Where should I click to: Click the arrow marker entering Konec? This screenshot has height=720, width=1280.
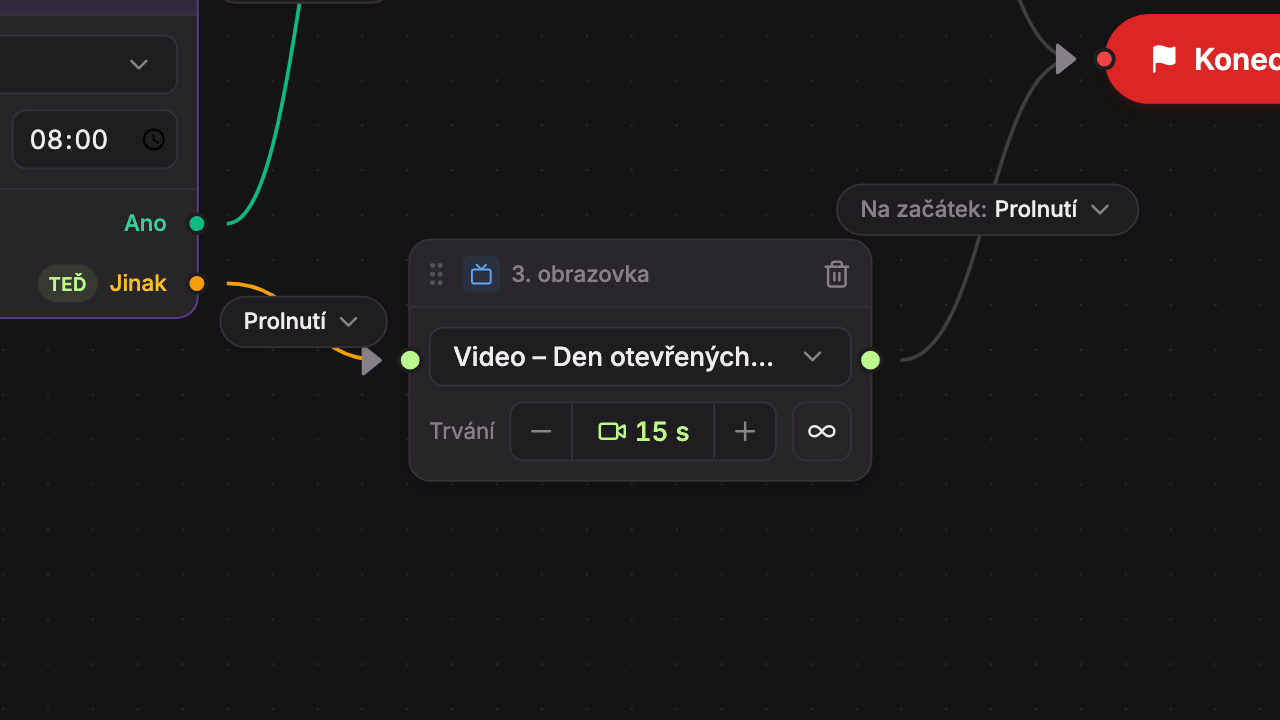tap(1066, 59)
